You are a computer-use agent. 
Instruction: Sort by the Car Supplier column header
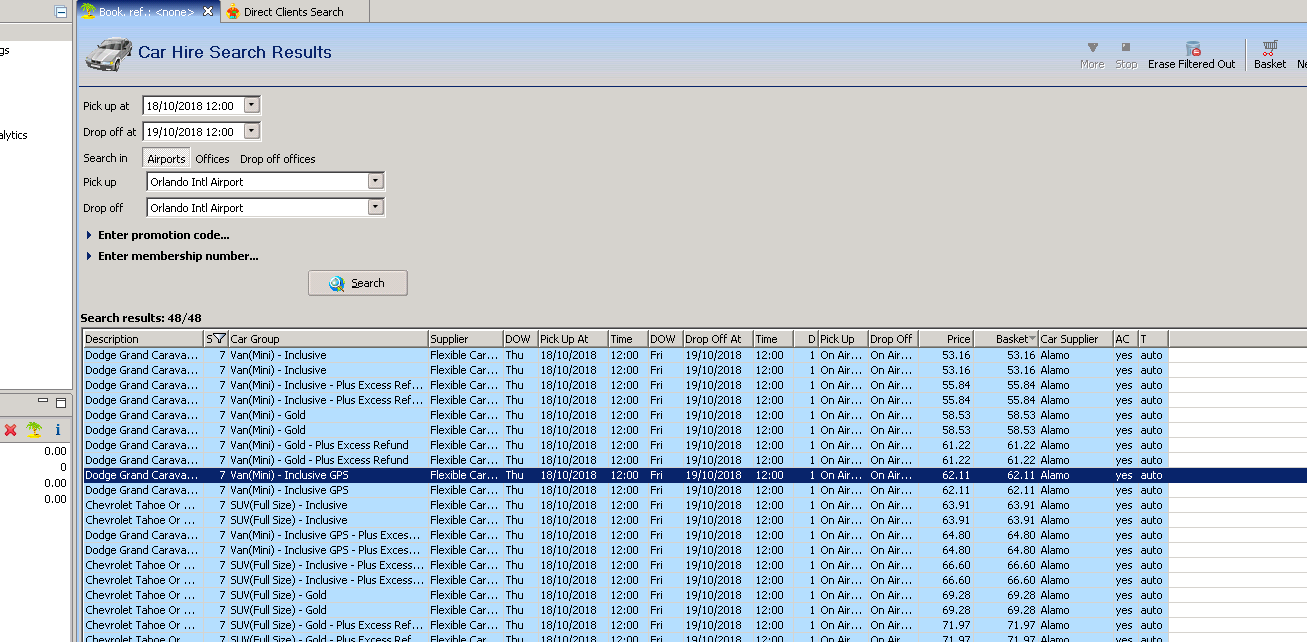pos(1076,339)
